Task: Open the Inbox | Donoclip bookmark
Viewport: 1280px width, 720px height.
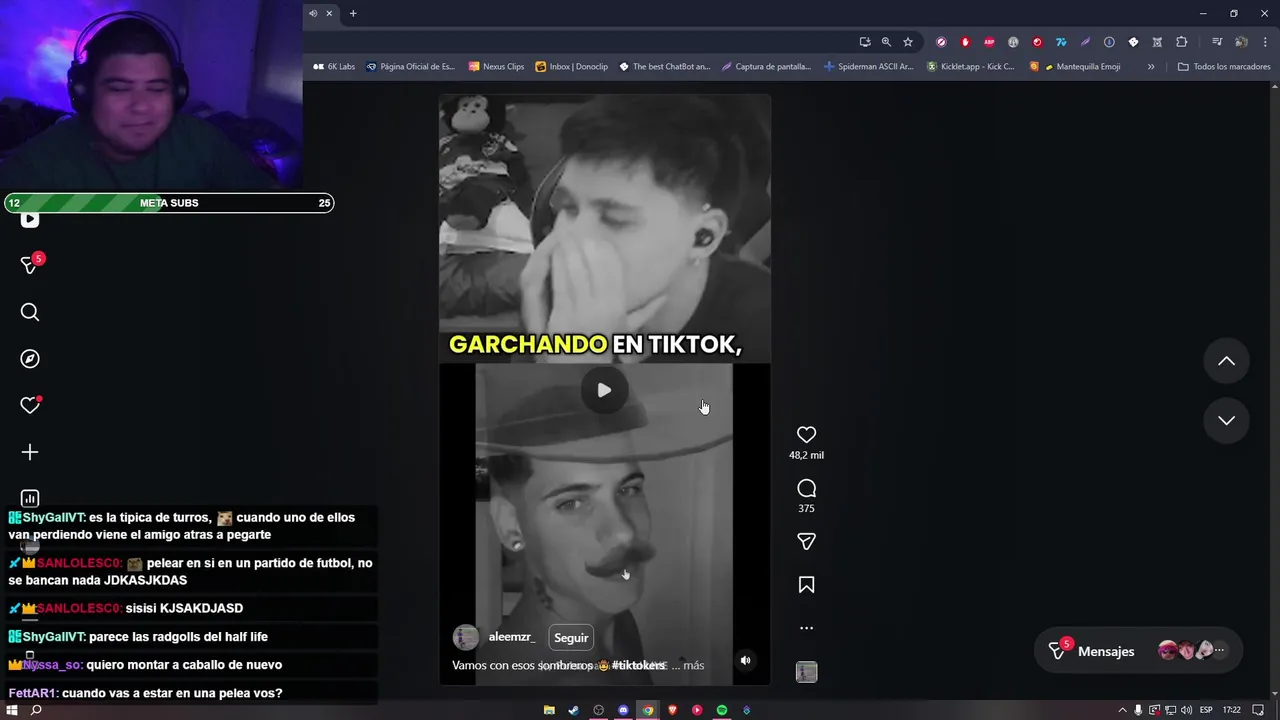Action: click(x=571, y=67)
